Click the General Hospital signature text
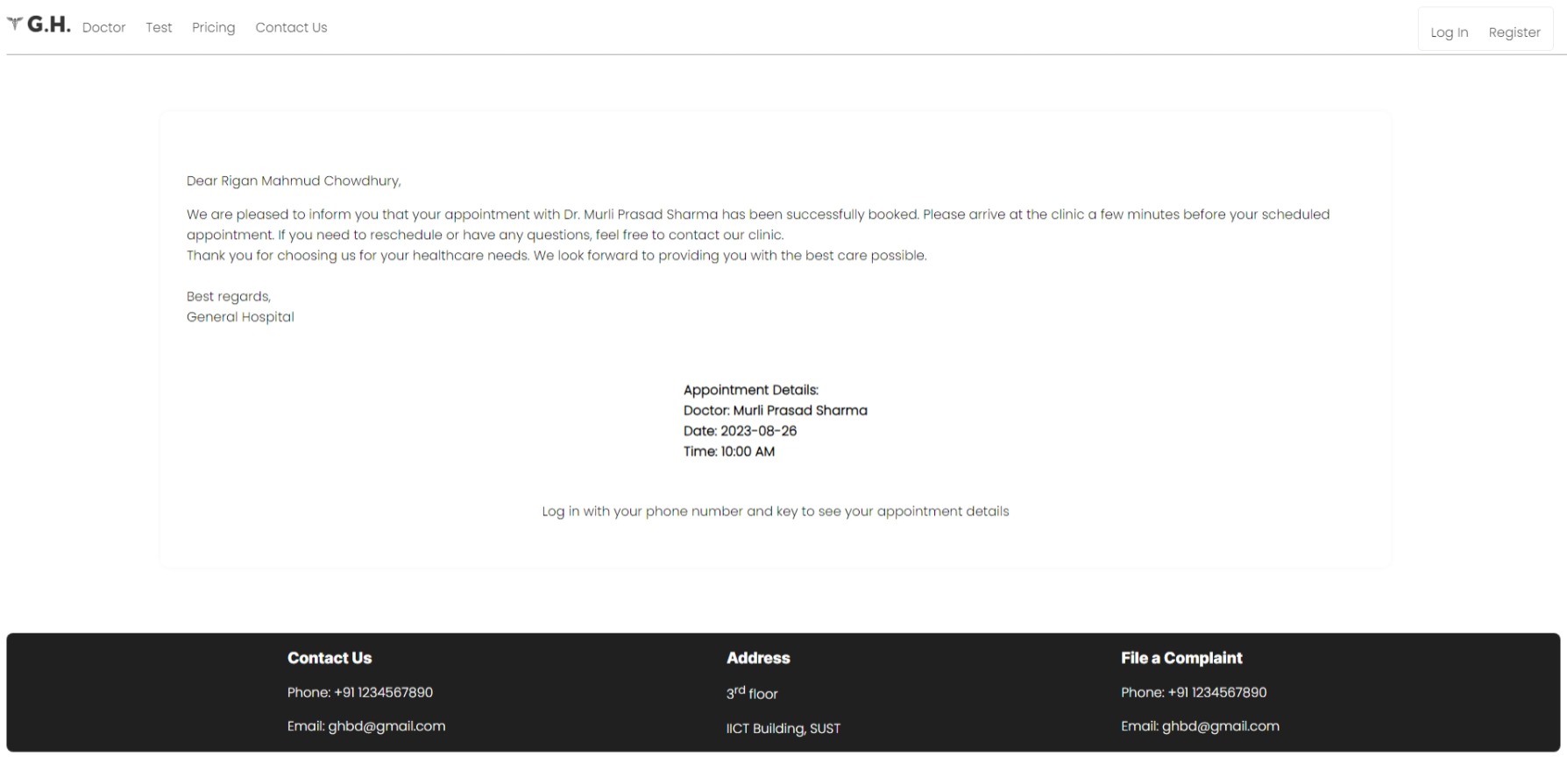 (240, 317)
